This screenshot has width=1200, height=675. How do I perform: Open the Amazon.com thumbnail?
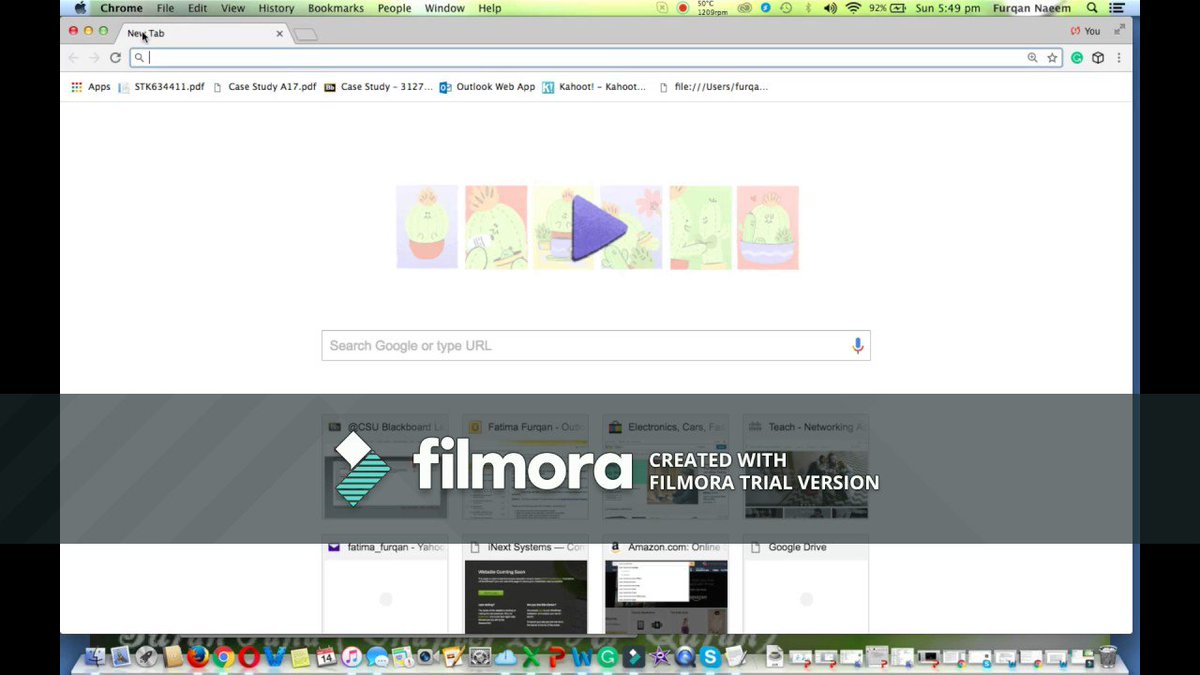click(x=666, y=587)
